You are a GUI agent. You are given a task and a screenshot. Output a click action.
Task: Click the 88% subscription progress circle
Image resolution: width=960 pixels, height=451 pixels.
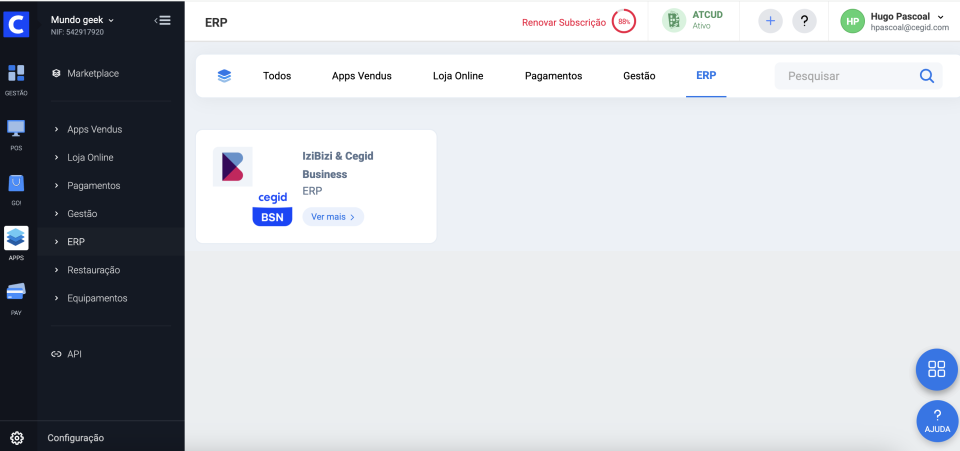624,21
